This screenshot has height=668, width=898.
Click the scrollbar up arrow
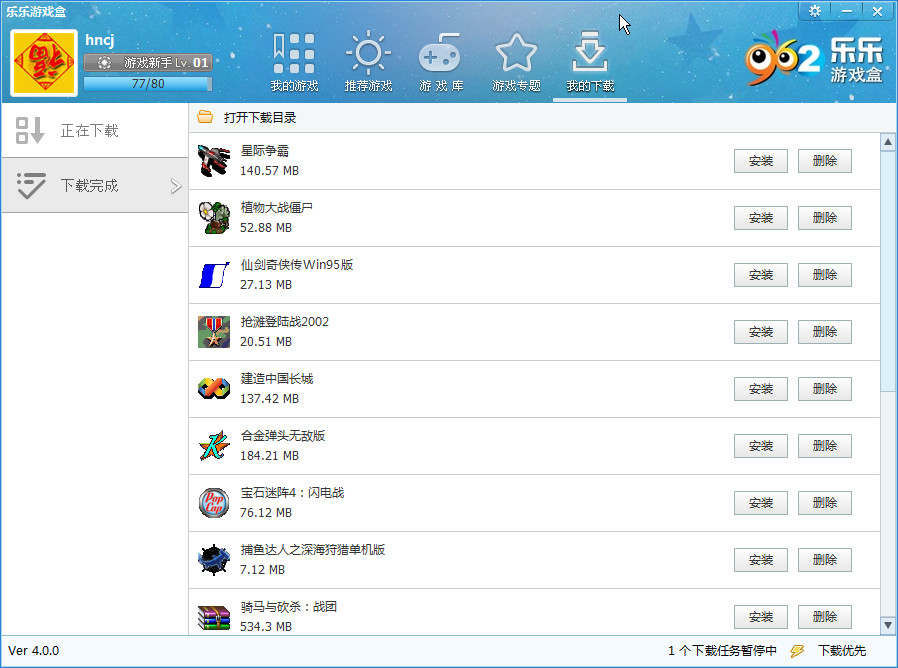(x=888, y=142)
